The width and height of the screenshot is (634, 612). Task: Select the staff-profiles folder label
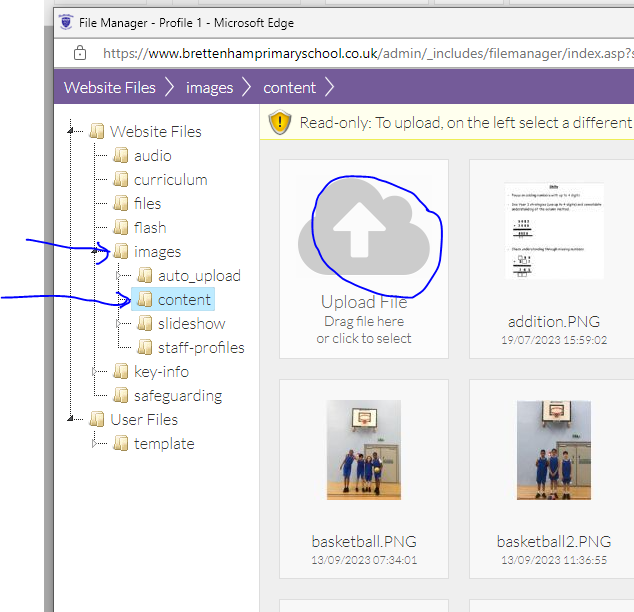click(x=201, y=348)
